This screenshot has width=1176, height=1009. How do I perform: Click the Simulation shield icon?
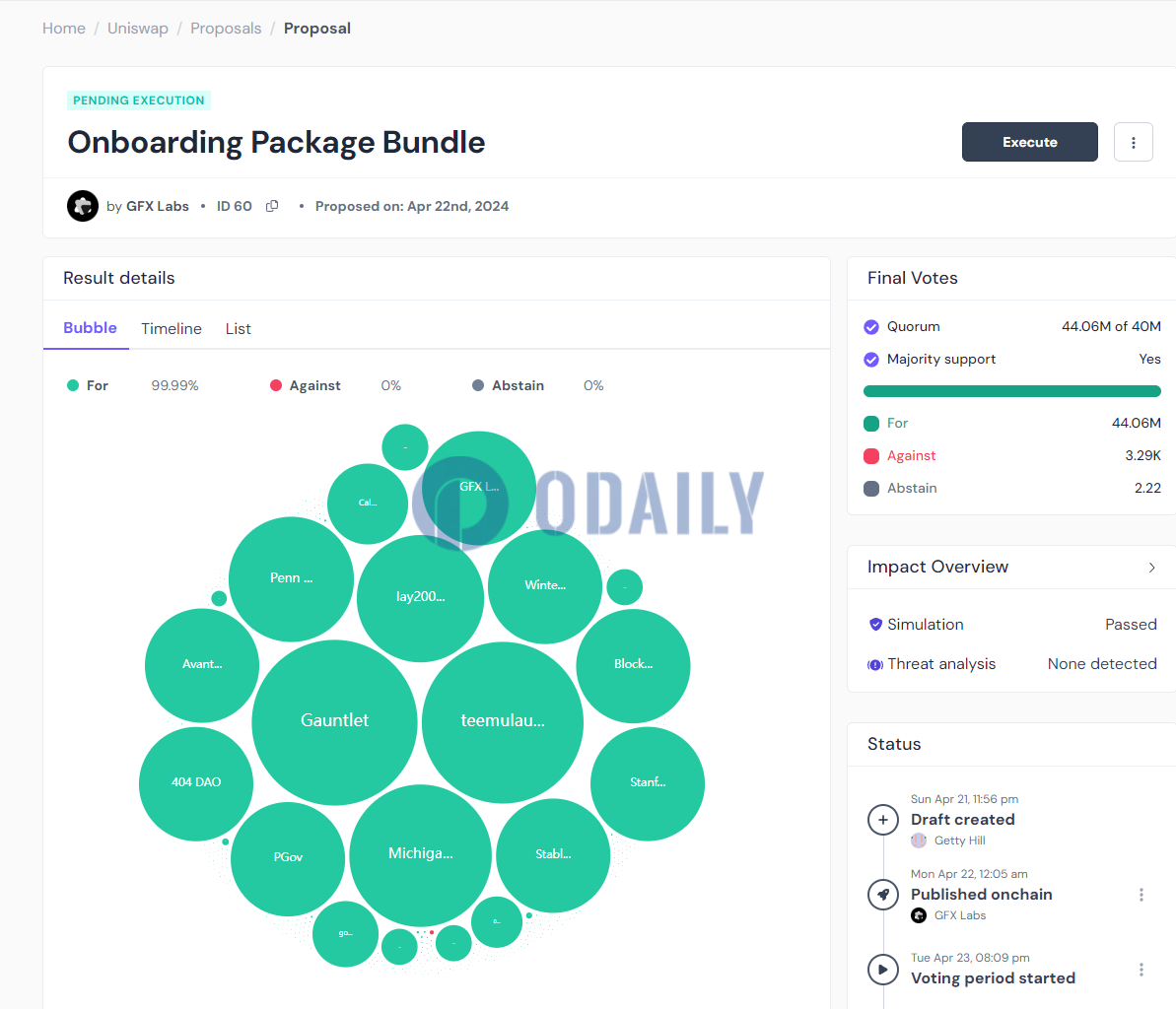[875, 625]
